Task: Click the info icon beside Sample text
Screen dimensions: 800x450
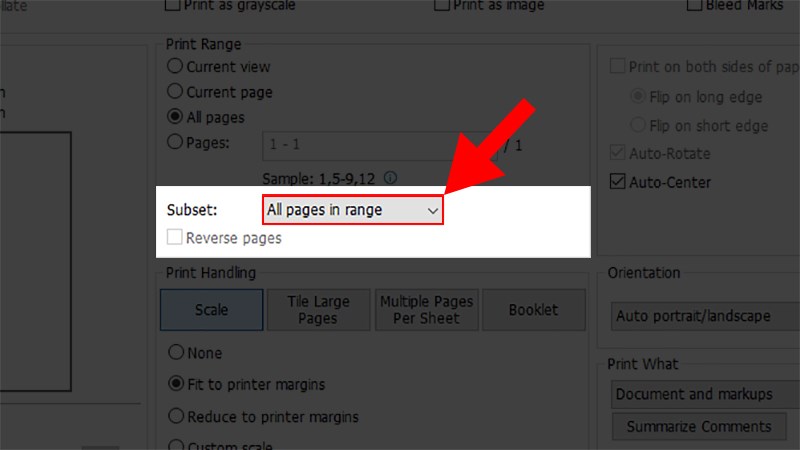Action: 390,178
